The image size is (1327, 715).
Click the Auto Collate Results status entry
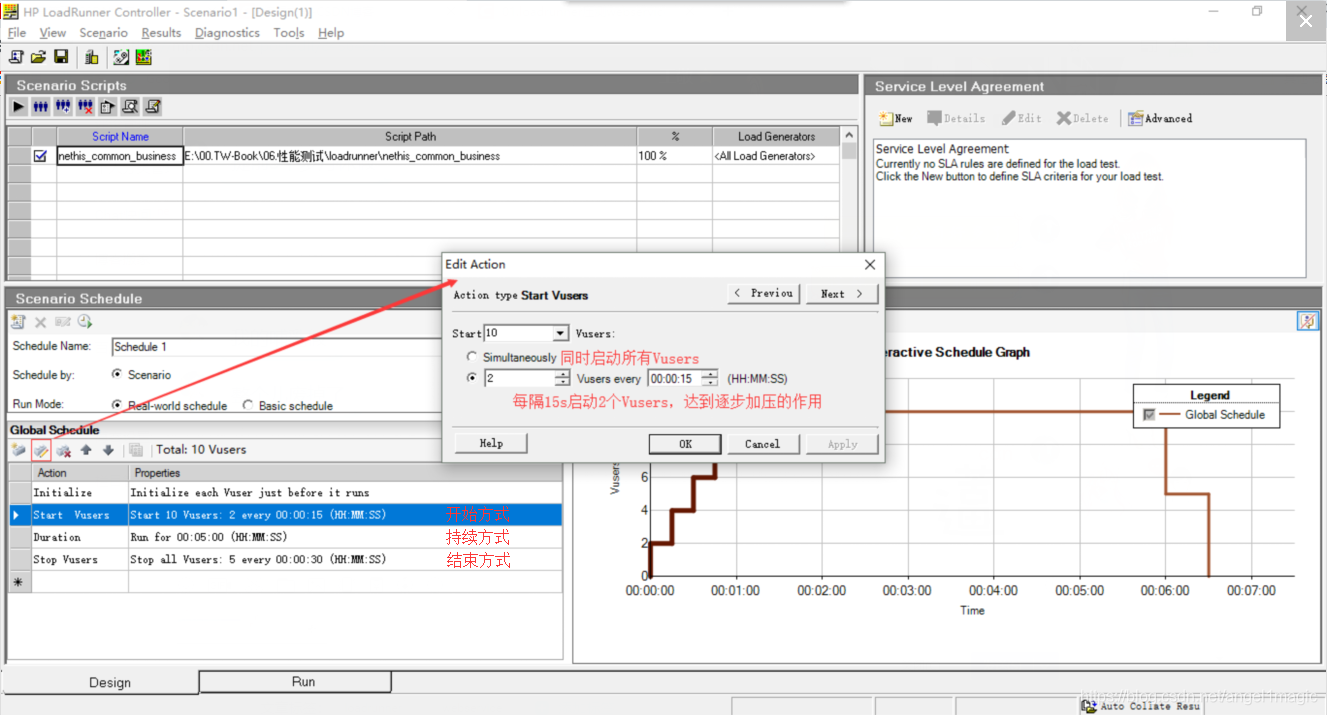point(1141,706)
